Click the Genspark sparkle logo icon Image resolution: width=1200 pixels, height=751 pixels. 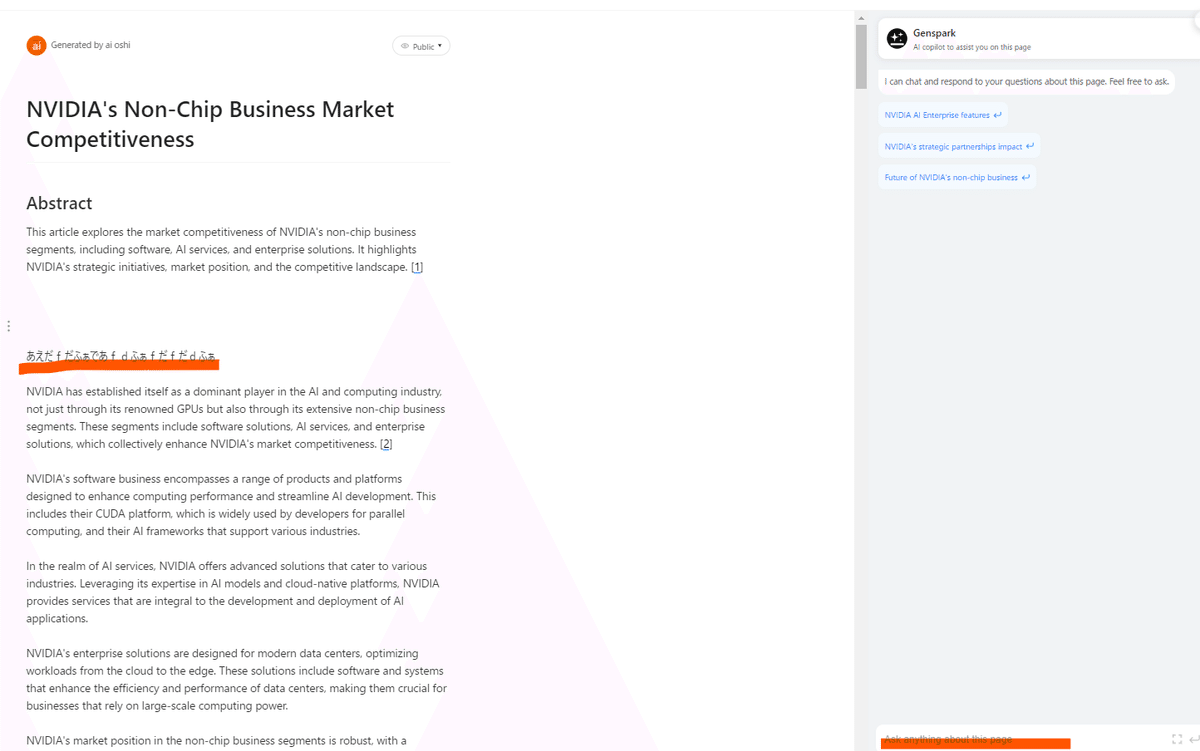[x=896, y=39]
